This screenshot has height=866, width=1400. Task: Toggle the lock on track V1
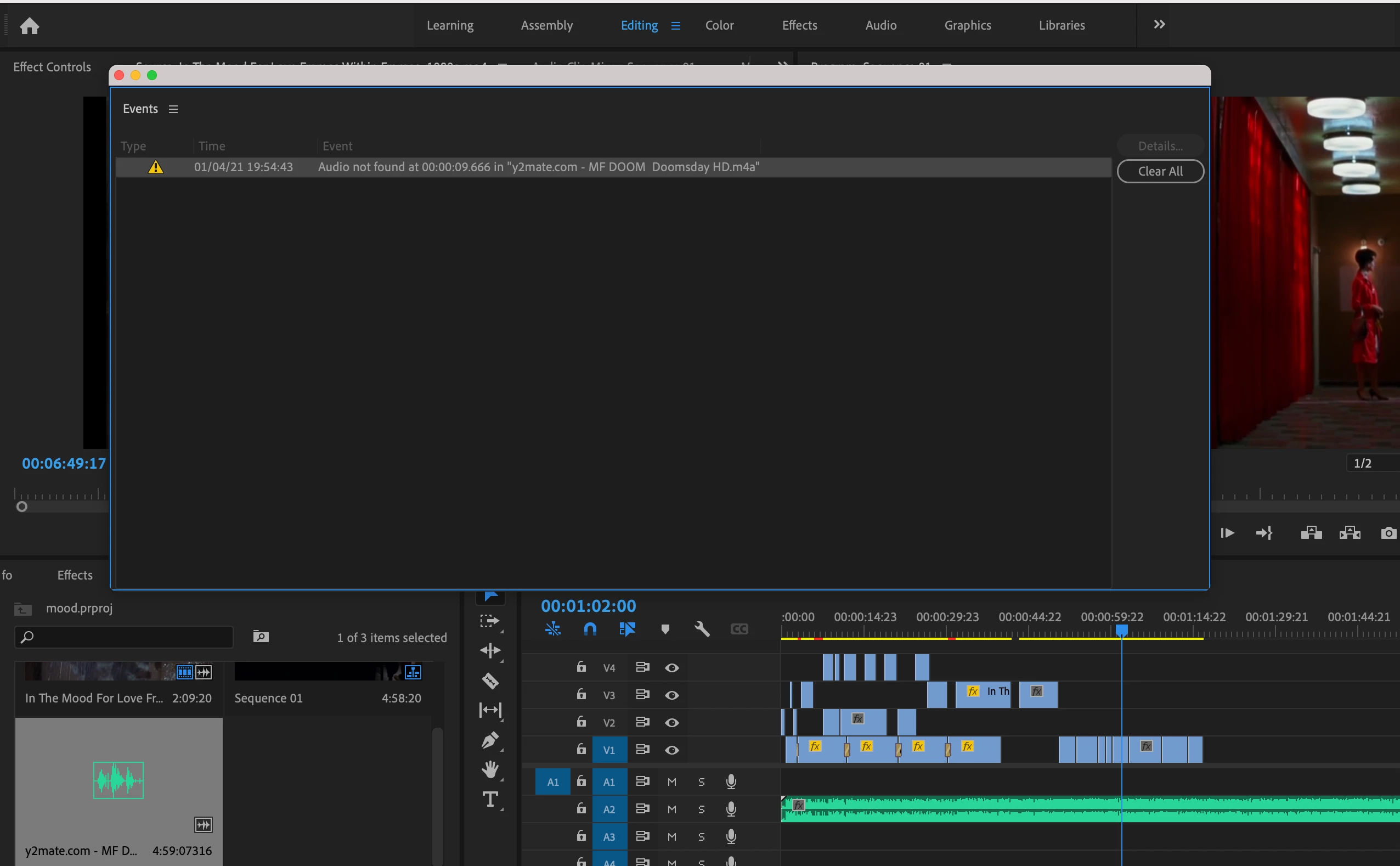tap(581, 749)
